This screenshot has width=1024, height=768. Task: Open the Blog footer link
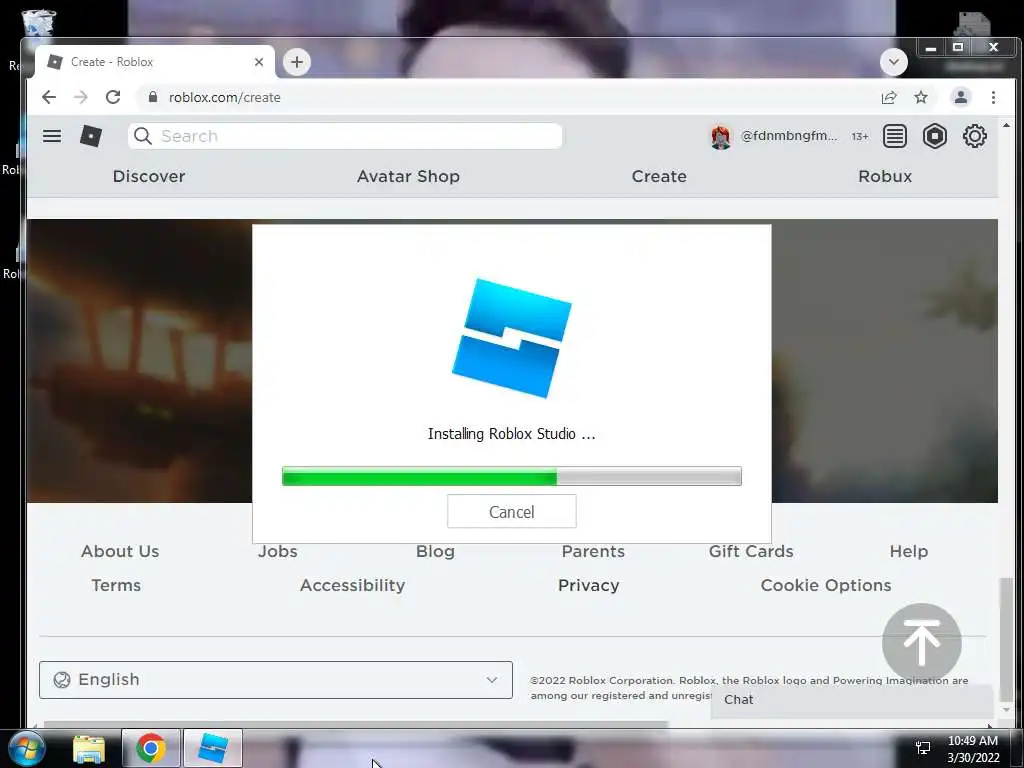coord(435,551)
